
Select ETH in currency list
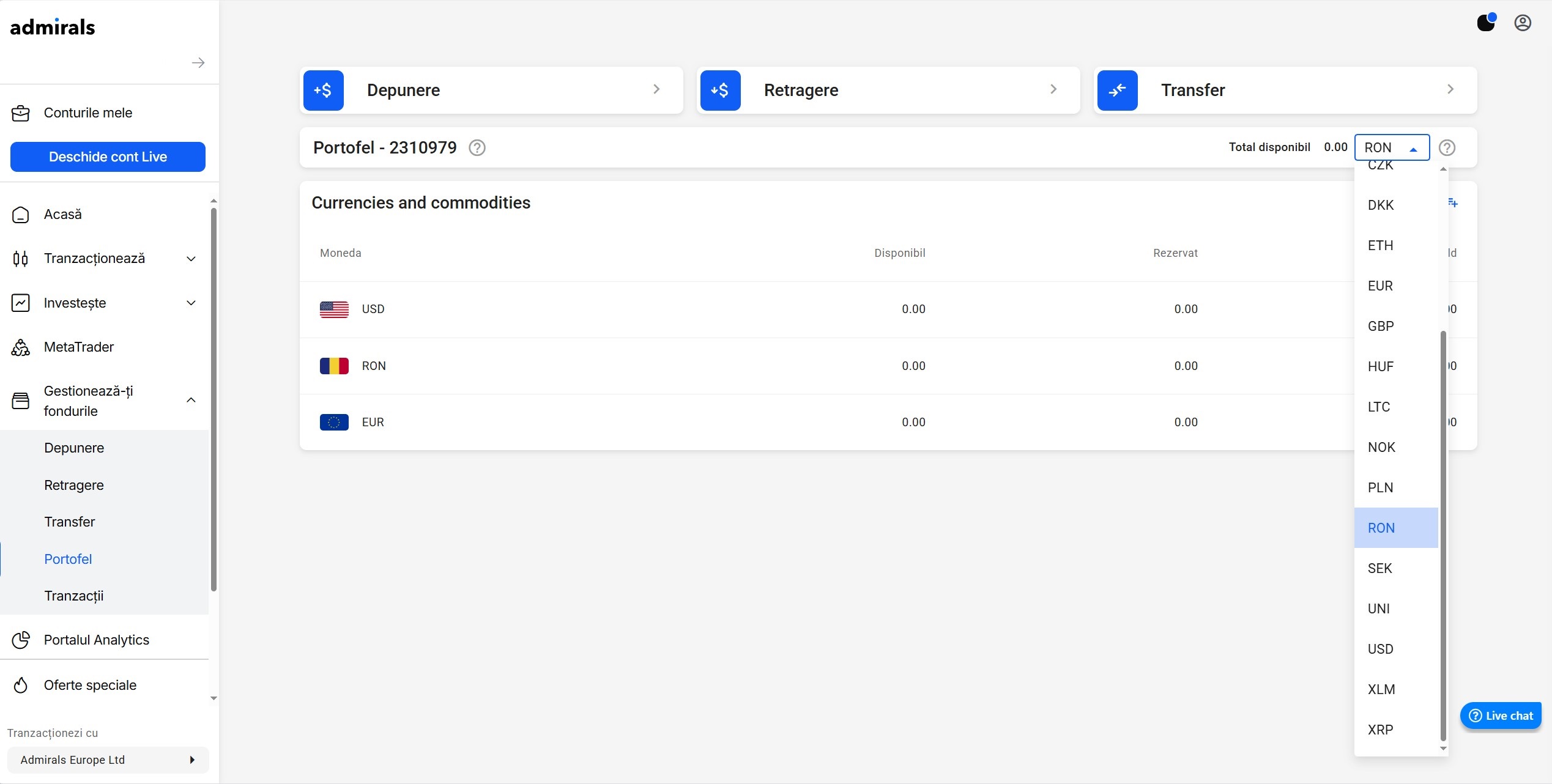pyautogui.click(x=1396, y=245)
